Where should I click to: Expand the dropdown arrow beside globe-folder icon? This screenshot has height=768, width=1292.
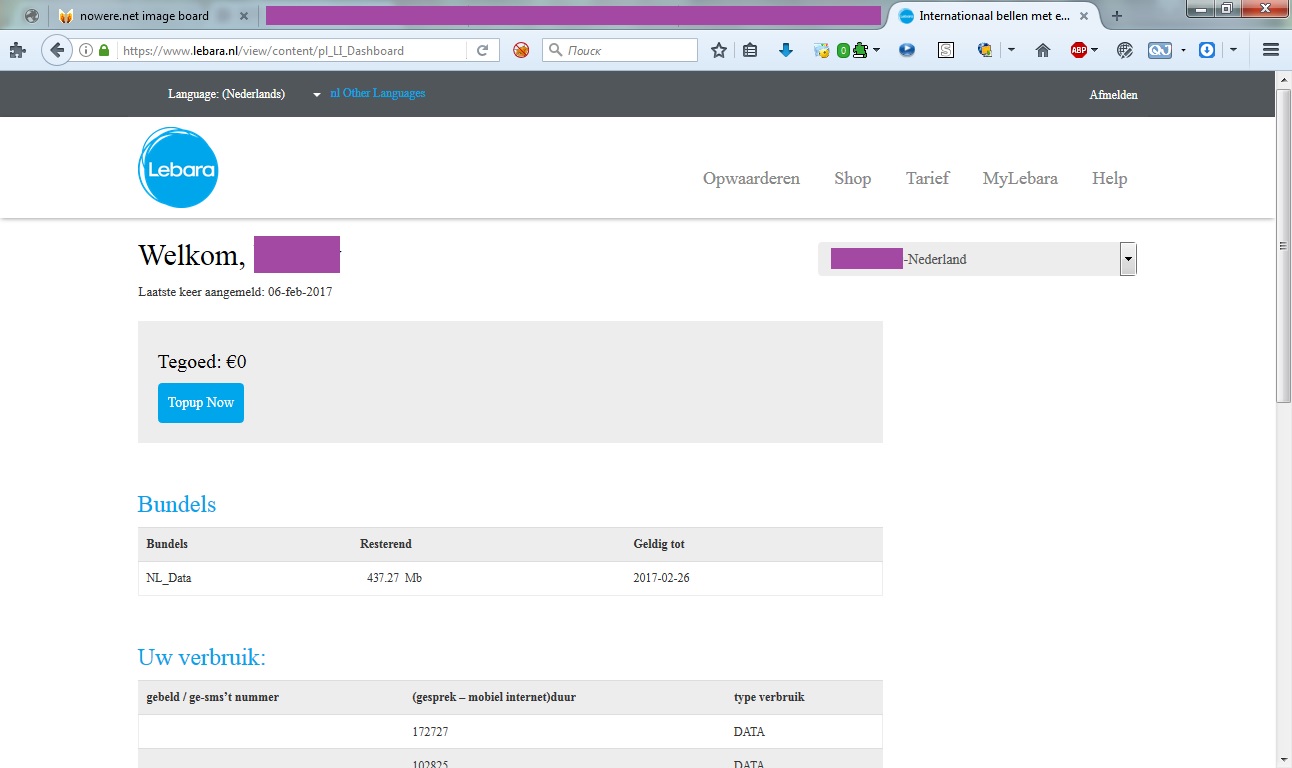pos(1011,50)
